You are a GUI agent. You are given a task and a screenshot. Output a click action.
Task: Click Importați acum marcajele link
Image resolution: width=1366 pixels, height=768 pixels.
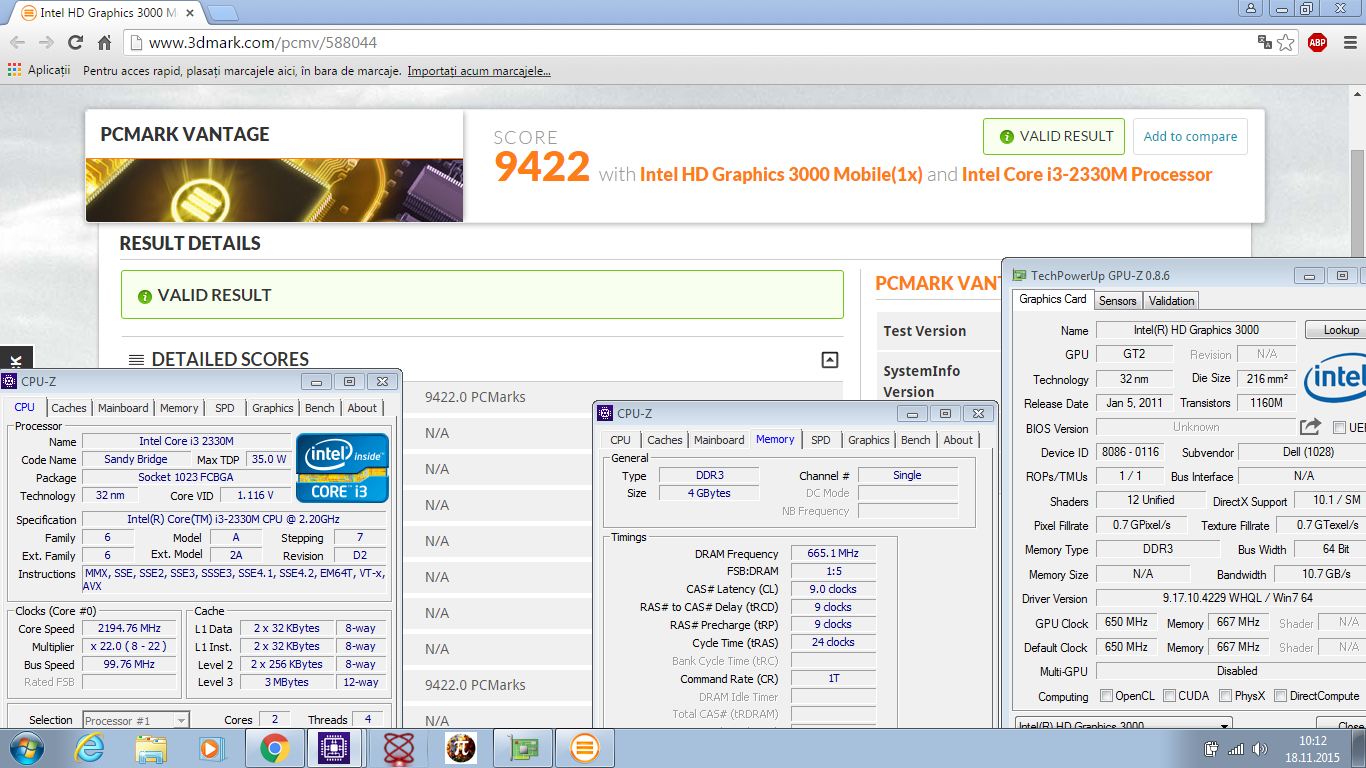479,71
